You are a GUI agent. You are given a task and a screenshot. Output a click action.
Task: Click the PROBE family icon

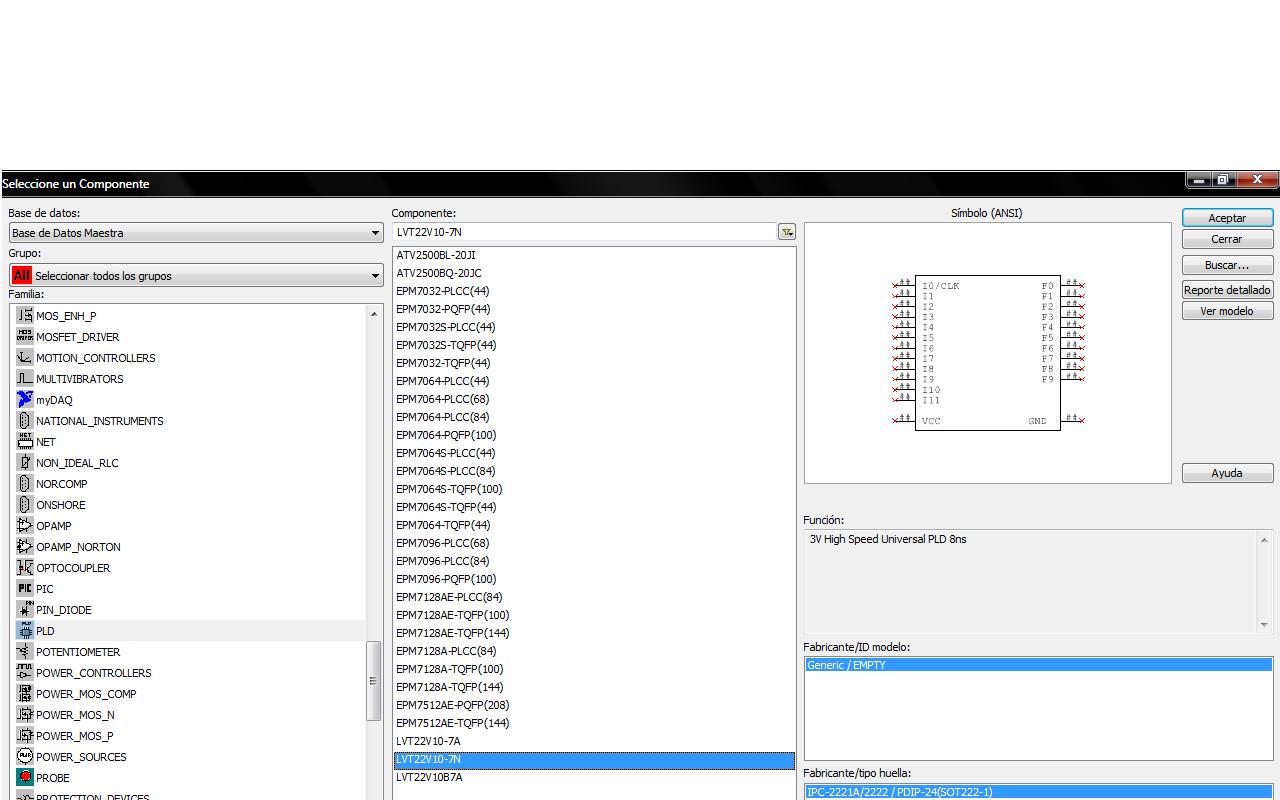tap(25, 778)
